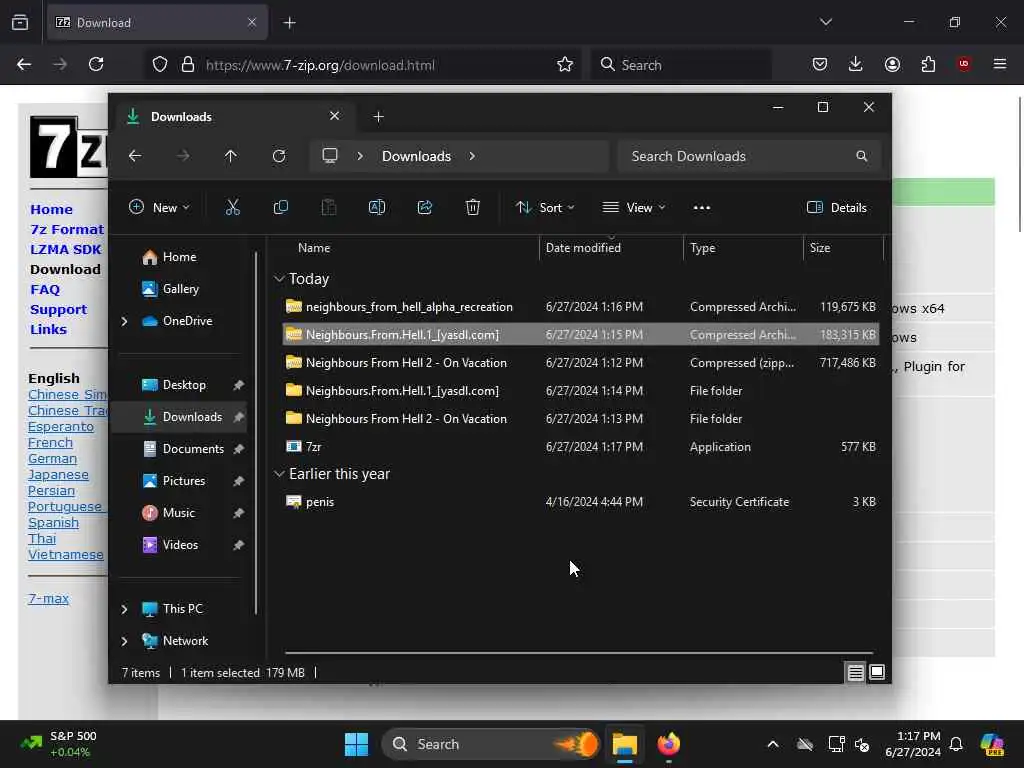Click the search magnifier in Search Downloads box
Image resolution: width=1024 pixels, height=768 pixels.
[x=861, y=156]
